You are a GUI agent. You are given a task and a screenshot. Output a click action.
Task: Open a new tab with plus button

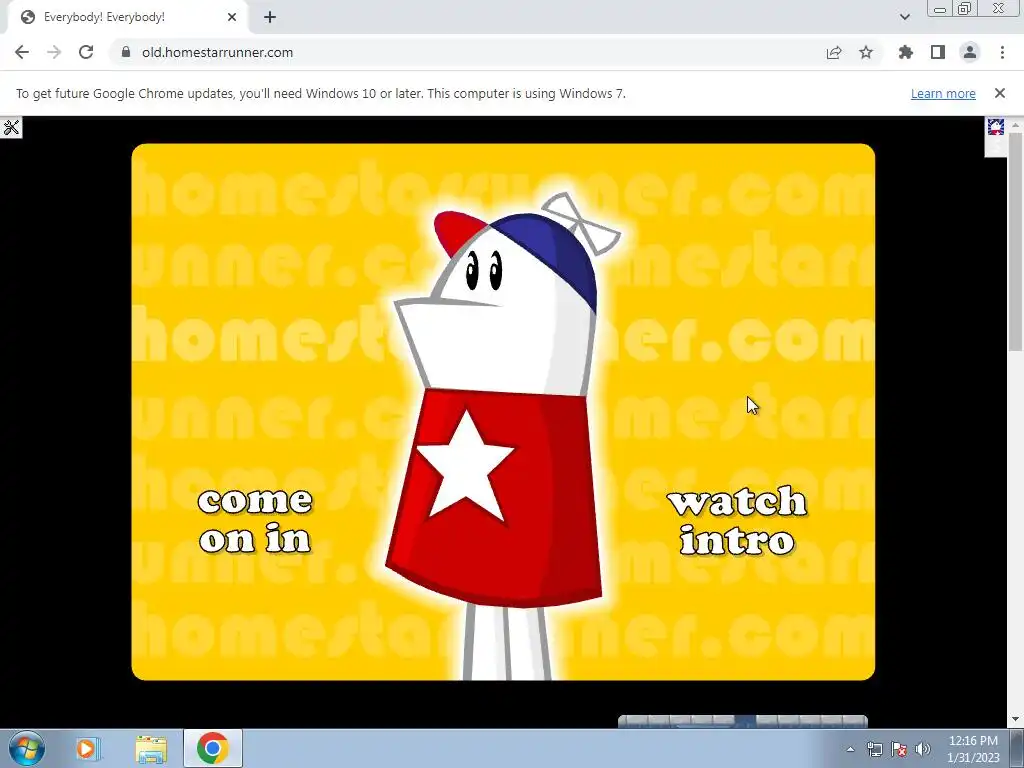coord(270,17)
